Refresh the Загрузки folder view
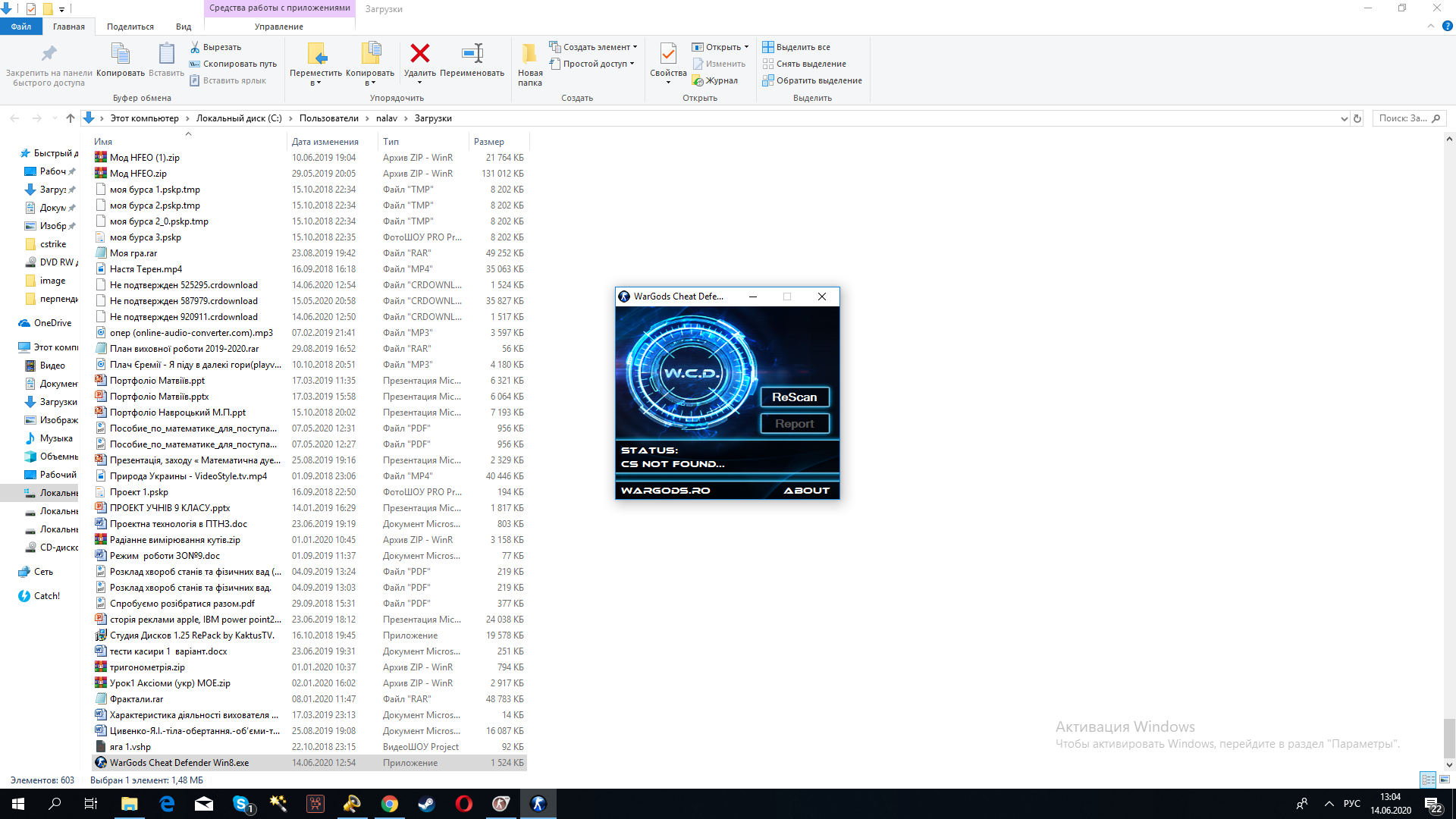The width and height of the screenshot is (1456, 819). pyautogui.click(x=1357, y=118)
